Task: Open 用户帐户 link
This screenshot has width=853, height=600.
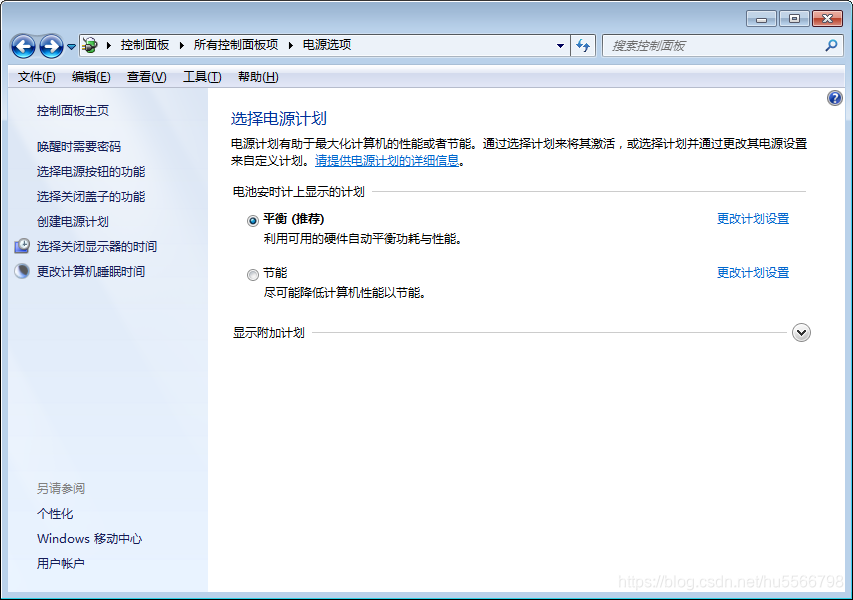Action: 61,564
